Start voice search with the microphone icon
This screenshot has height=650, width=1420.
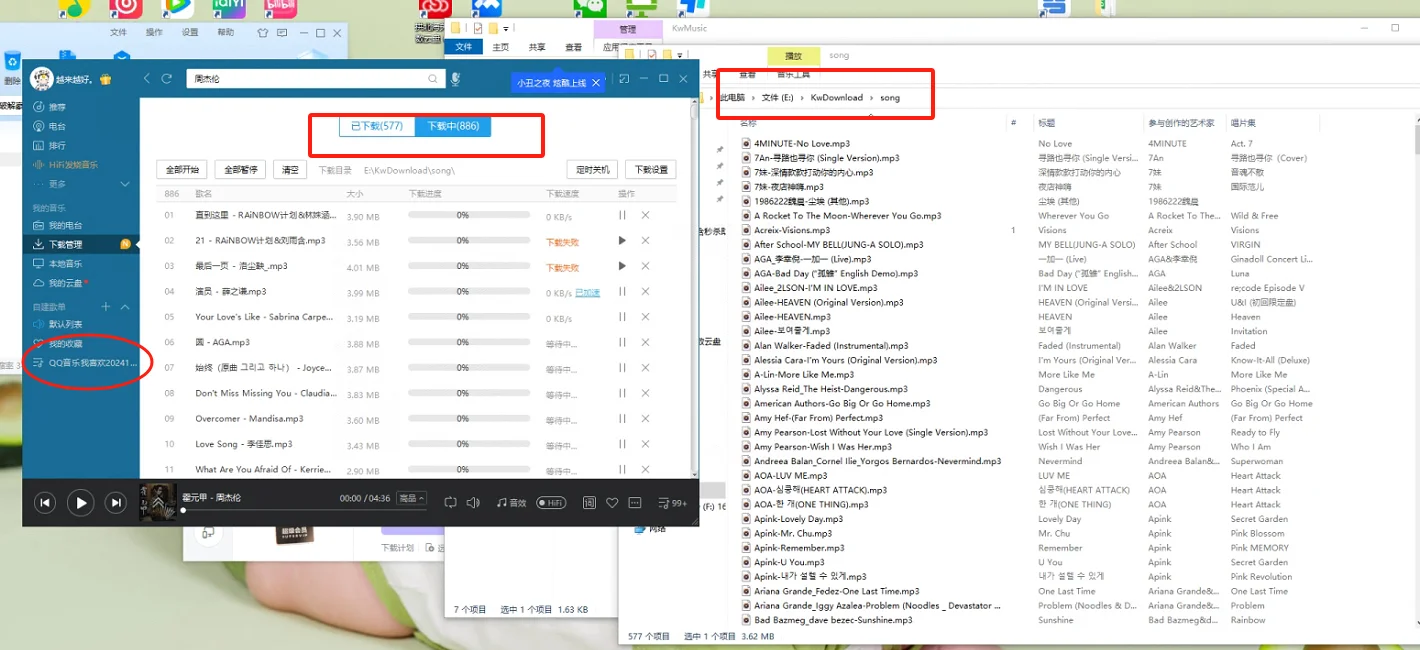(x=455, y=79)
